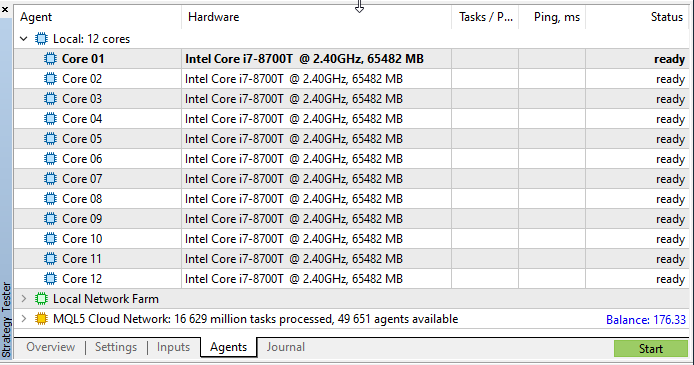Viewport: 694px width, 365px height.
Task: Open the Journal tab
Action: tap(285, 347)
